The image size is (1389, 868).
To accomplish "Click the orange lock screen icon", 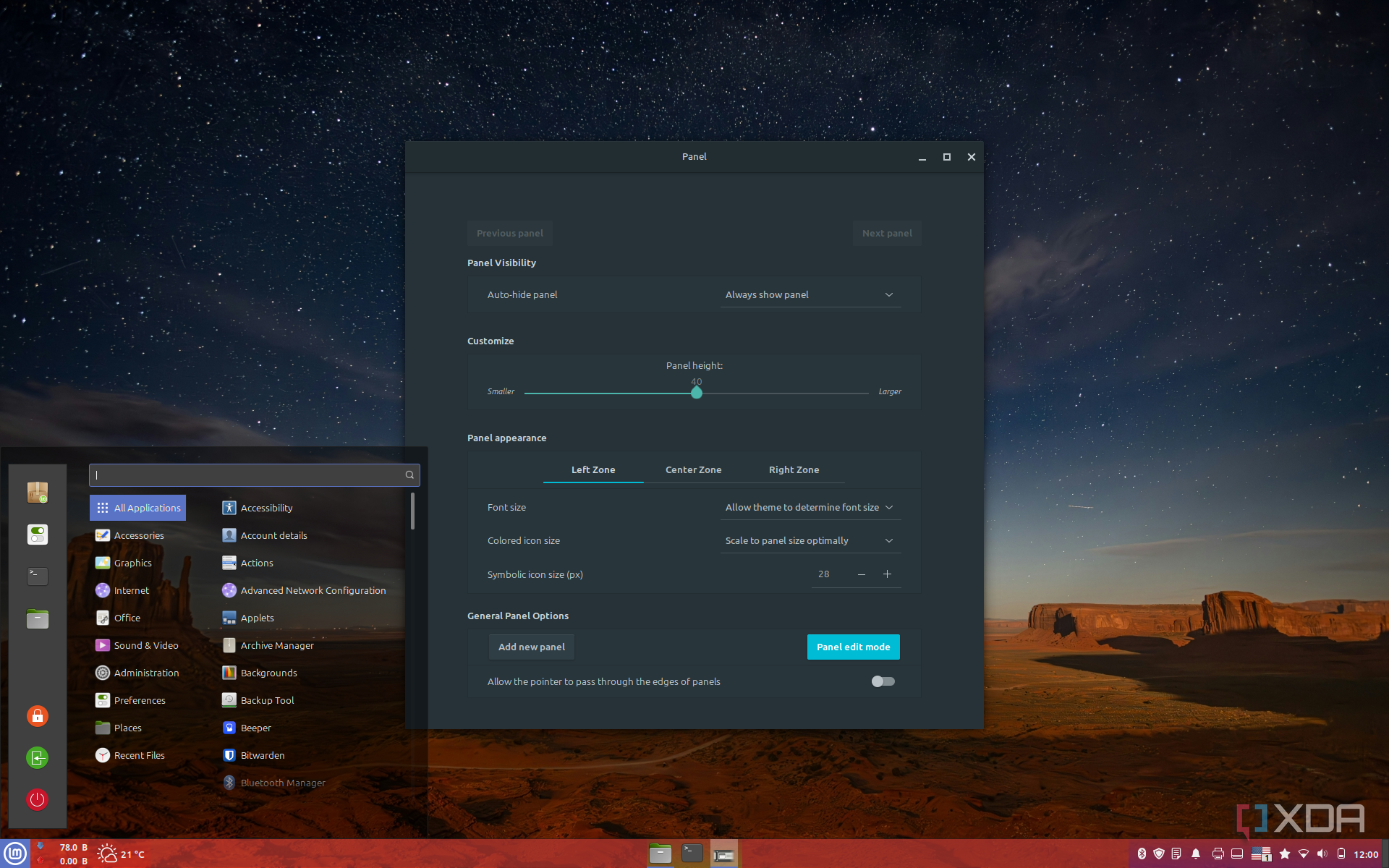I will coord(38,716).
